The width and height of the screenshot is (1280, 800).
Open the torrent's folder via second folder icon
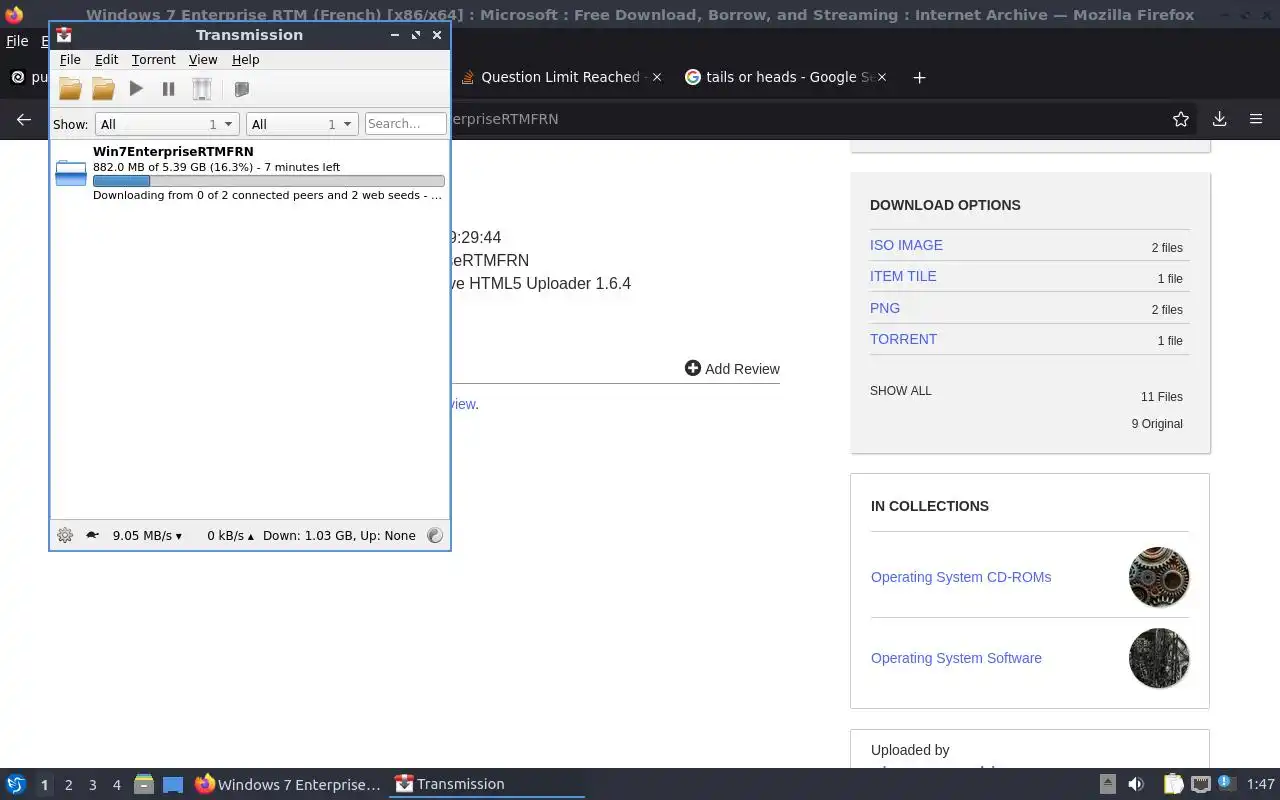[103, 89]
